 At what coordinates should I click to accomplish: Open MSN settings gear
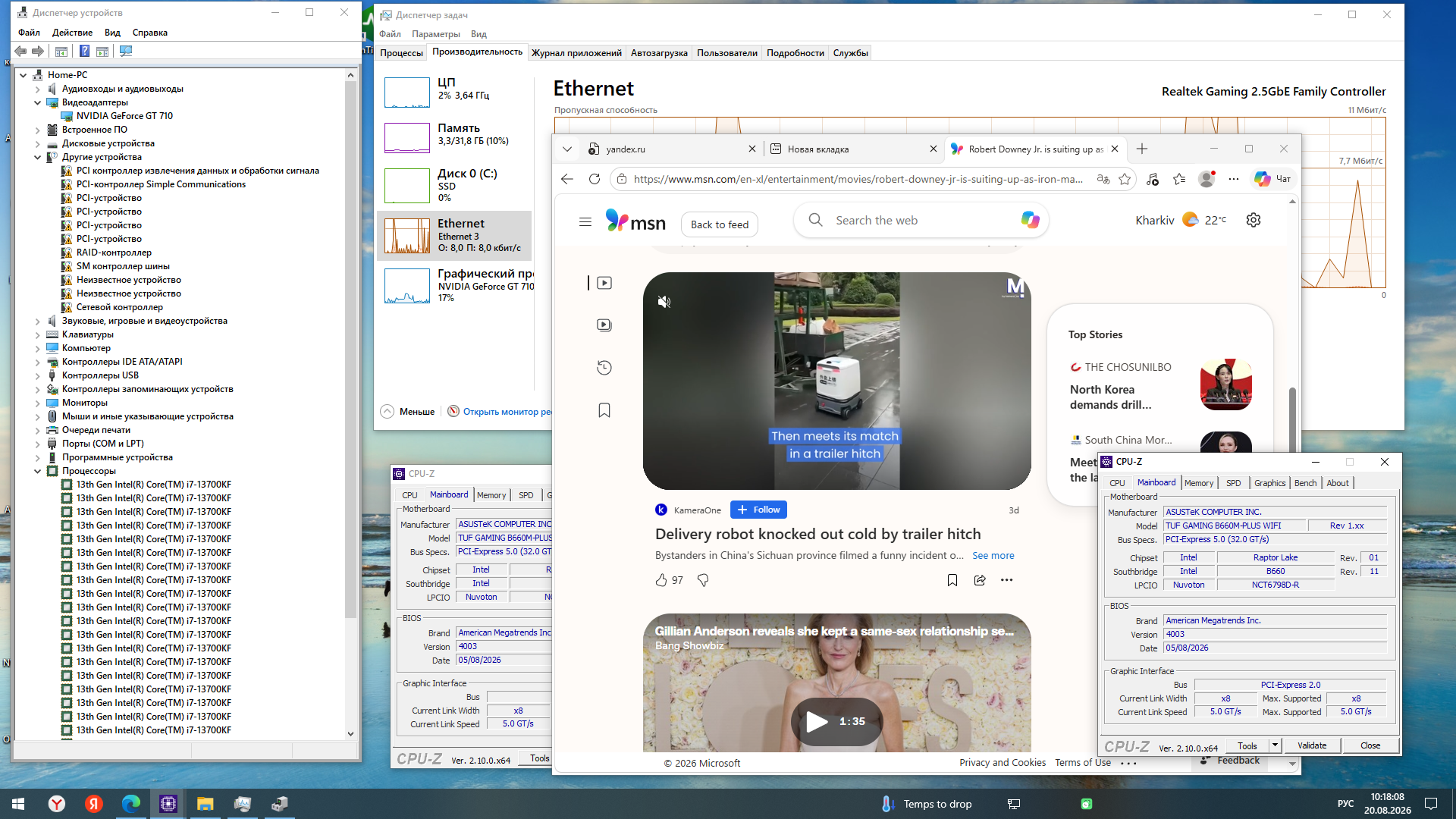tap(1254, 220)
